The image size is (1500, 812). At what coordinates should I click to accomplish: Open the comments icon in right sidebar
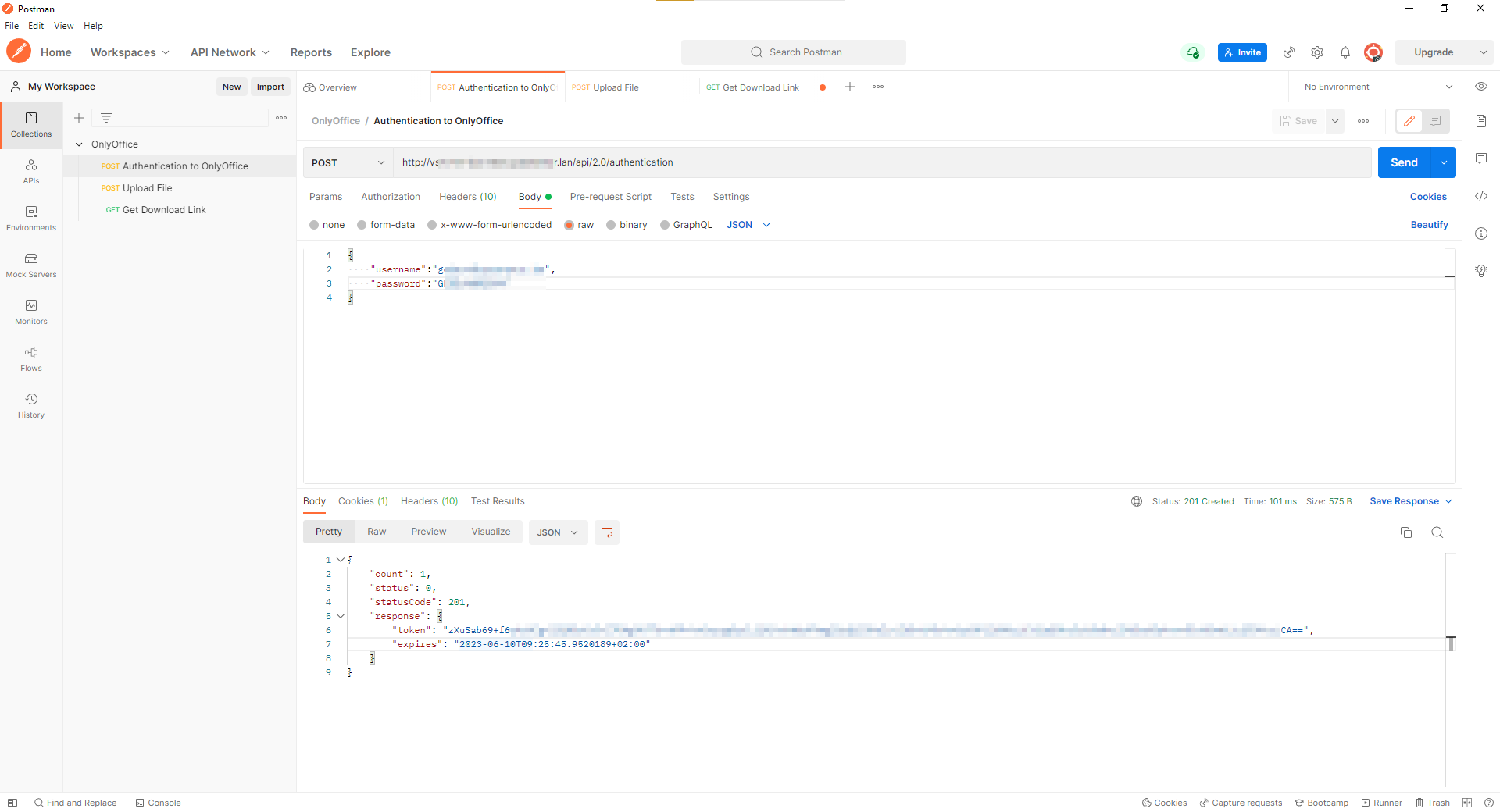pyautogui.click(x=1481, y=158)
